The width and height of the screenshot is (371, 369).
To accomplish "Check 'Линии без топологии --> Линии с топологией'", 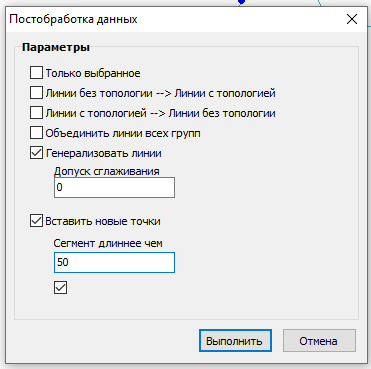I will (36, 93).
